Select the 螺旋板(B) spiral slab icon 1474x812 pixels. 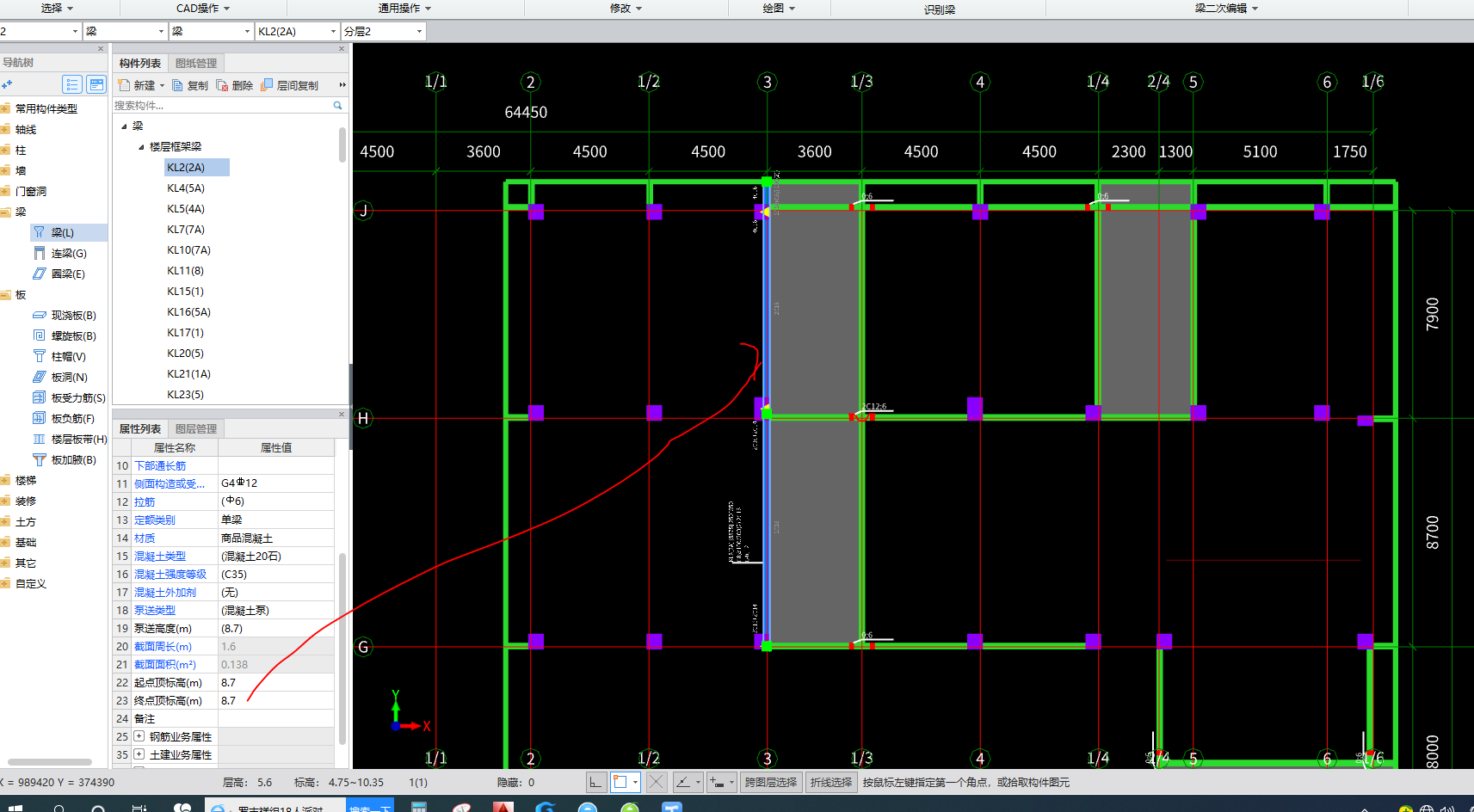(x=40, y=335)
